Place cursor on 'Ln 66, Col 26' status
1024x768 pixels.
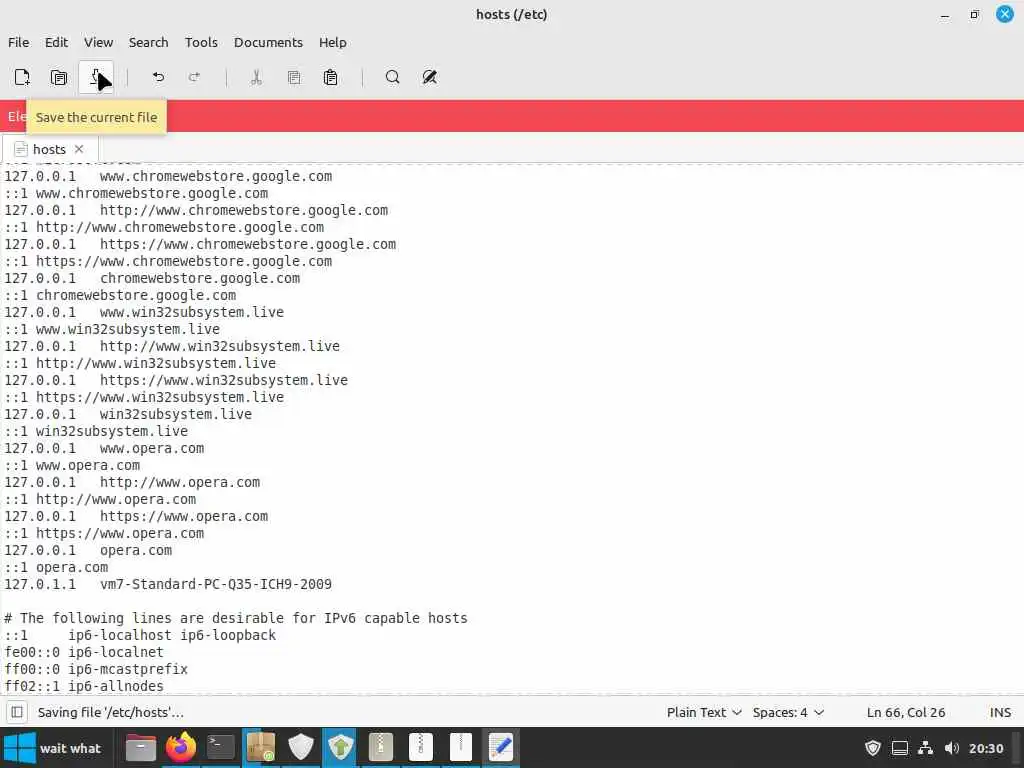[906, 712]
